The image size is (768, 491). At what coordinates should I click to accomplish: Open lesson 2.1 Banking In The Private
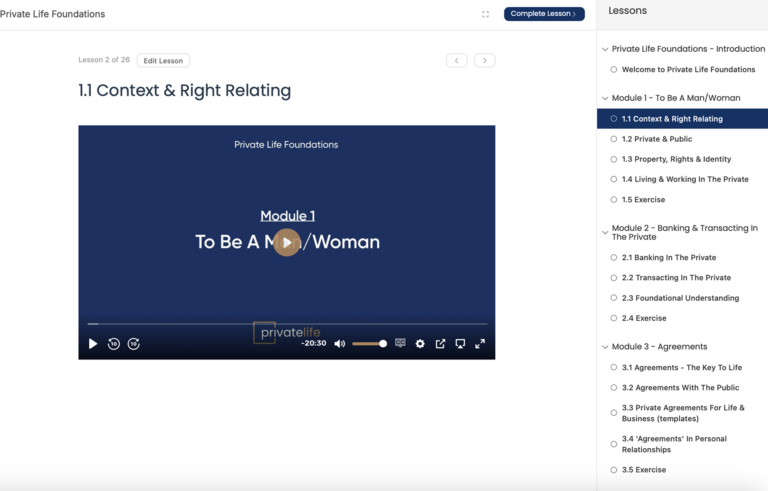pos(669,258)
